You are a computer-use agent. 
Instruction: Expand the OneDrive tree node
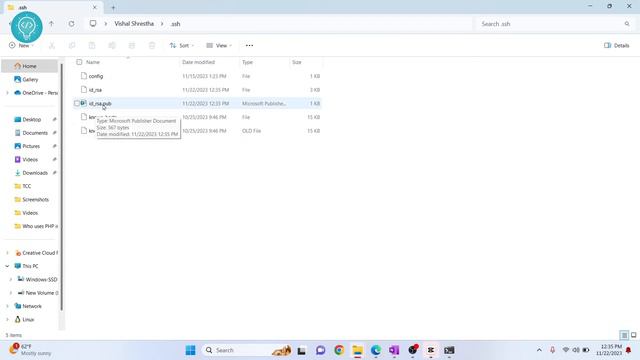coord(7,93)
